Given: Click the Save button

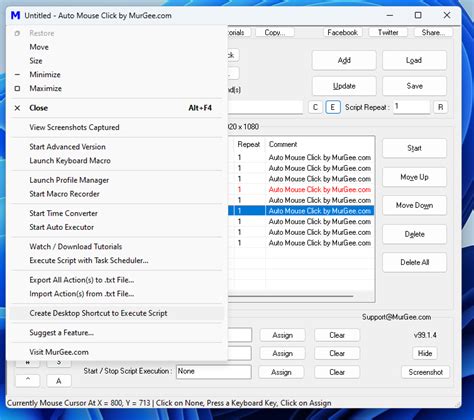Looking at the screenshot, I should (414, 86).
